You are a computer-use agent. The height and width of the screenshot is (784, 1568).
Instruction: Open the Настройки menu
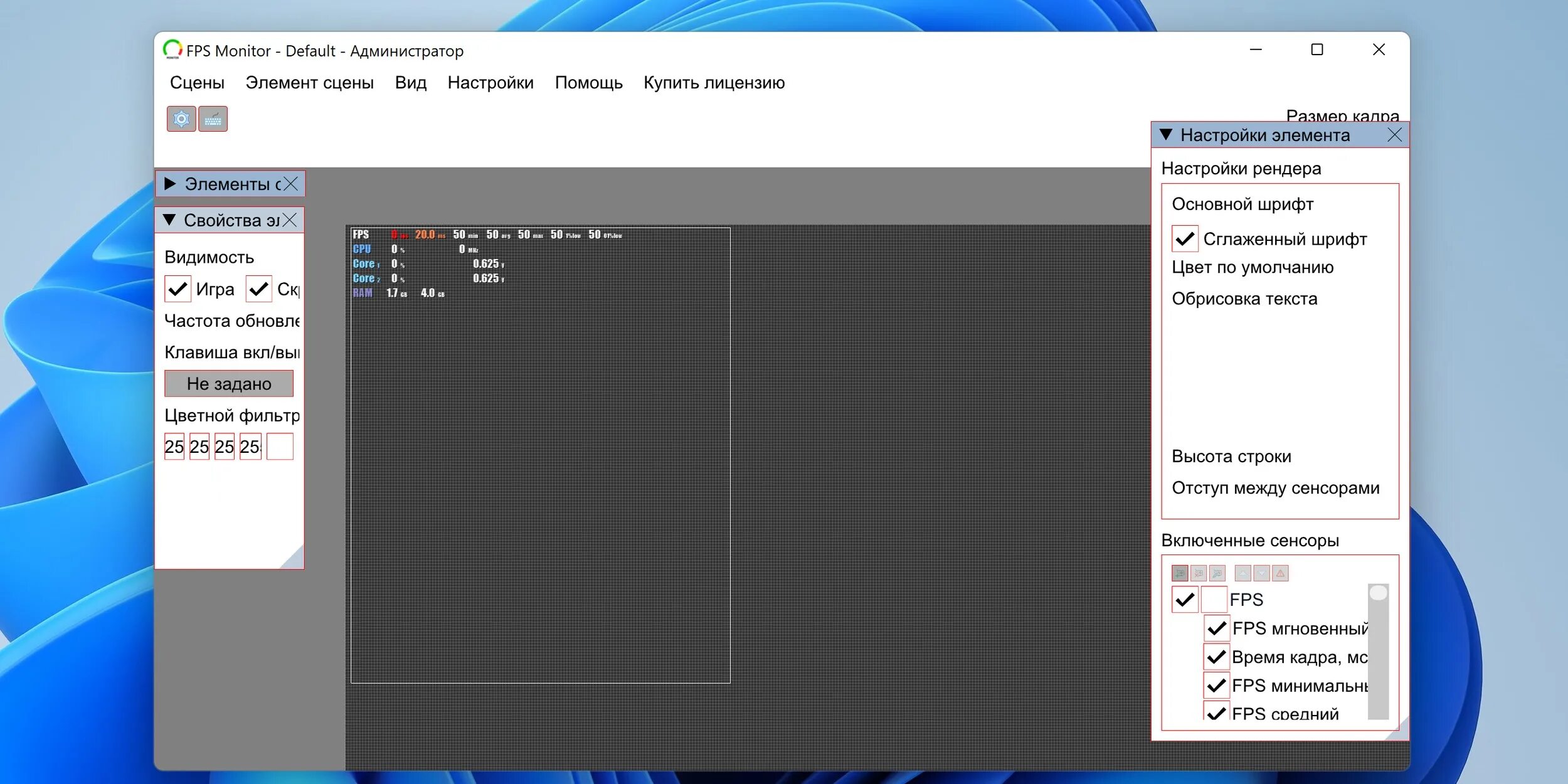[490, 83]
